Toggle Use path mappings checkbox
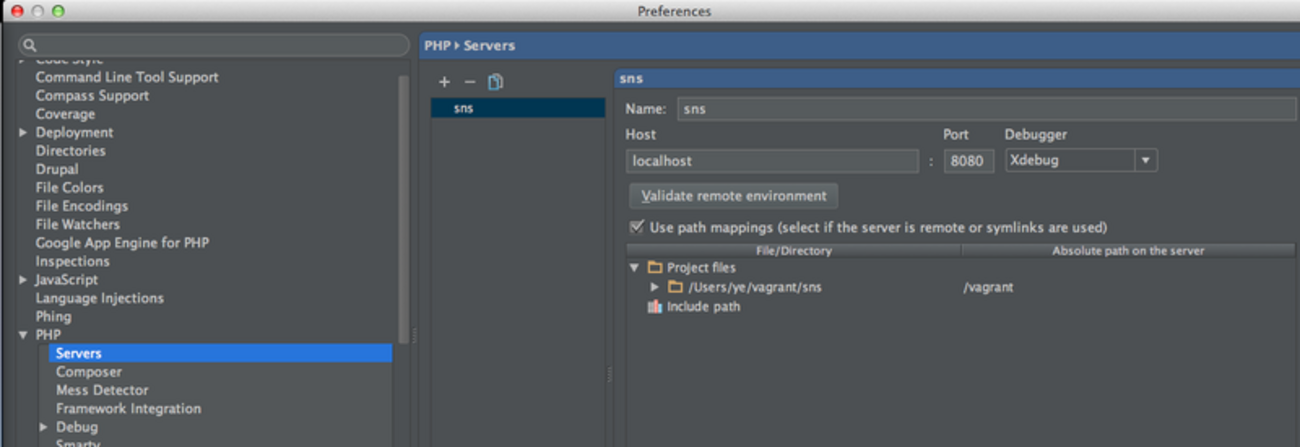Viewport: 1300px width, 447px height. [x=636, y=227]
